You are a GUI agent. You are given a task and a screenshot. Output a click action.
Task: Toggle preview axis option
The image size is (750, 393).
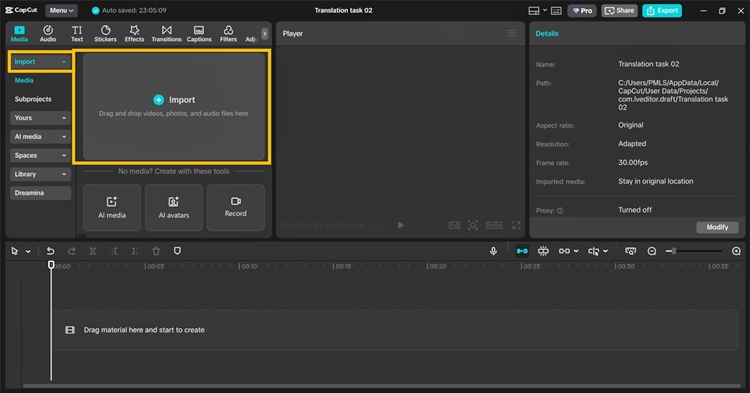(x=594, y=251)
